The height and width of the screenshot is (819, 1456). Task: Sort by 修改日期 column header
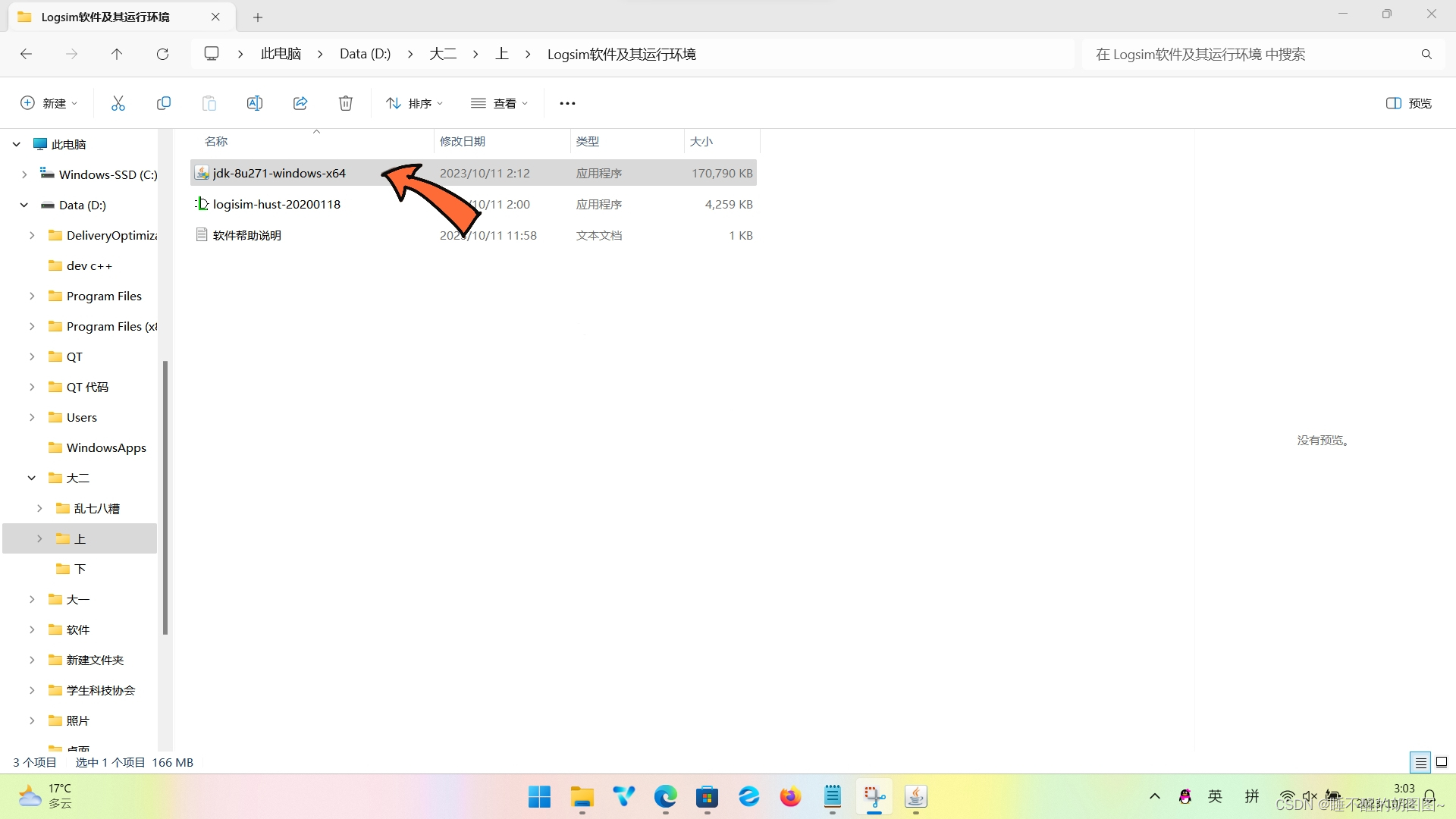pyautogui.click(x=463, y=141)
